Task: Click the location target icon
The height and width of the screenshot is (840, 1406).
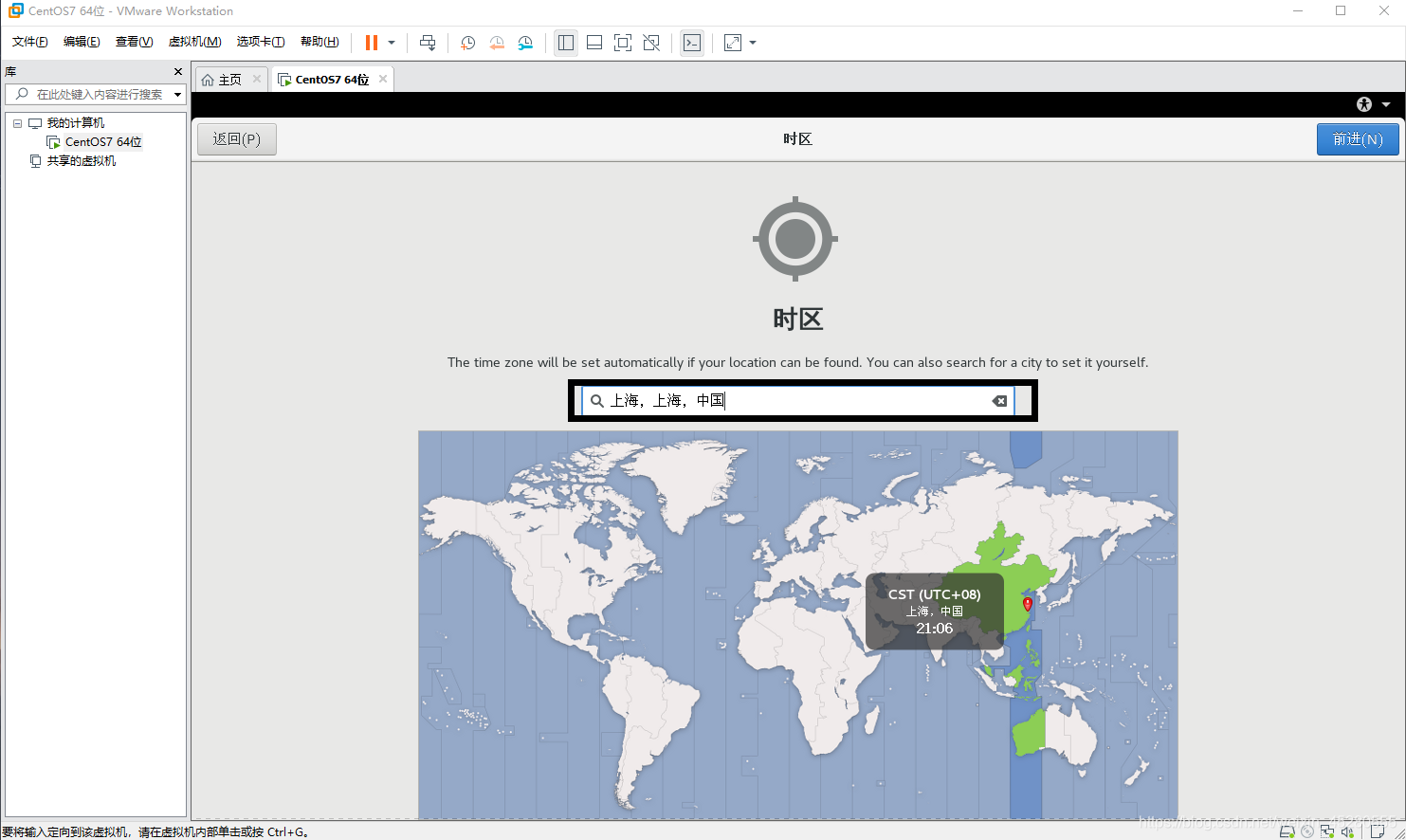Action: click(795, 239)
